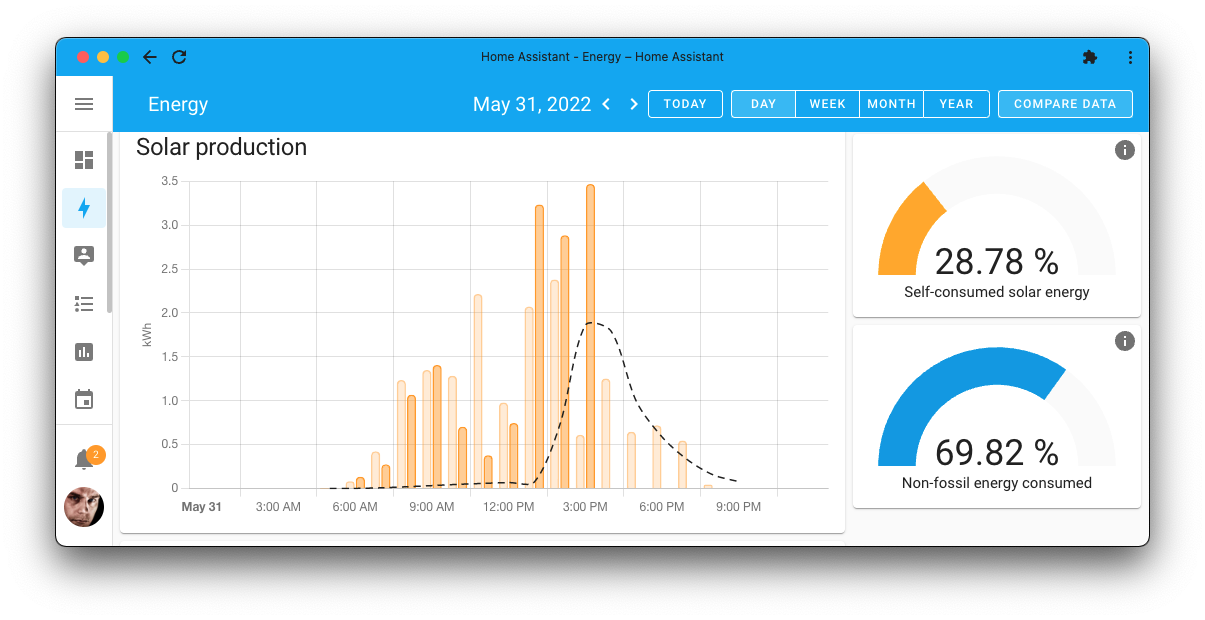Toggle the sidebar with the hamburger menu
This screenshot has height=620, width=1205.
click(84, 104)
